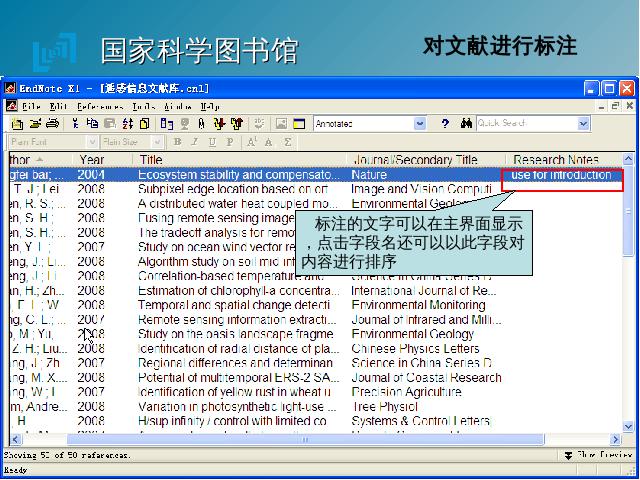Image resolution: width=640 pixels, height=480 pixels.
Task: Insert symbol using the Sigma icon
Action: pos(287,142)
